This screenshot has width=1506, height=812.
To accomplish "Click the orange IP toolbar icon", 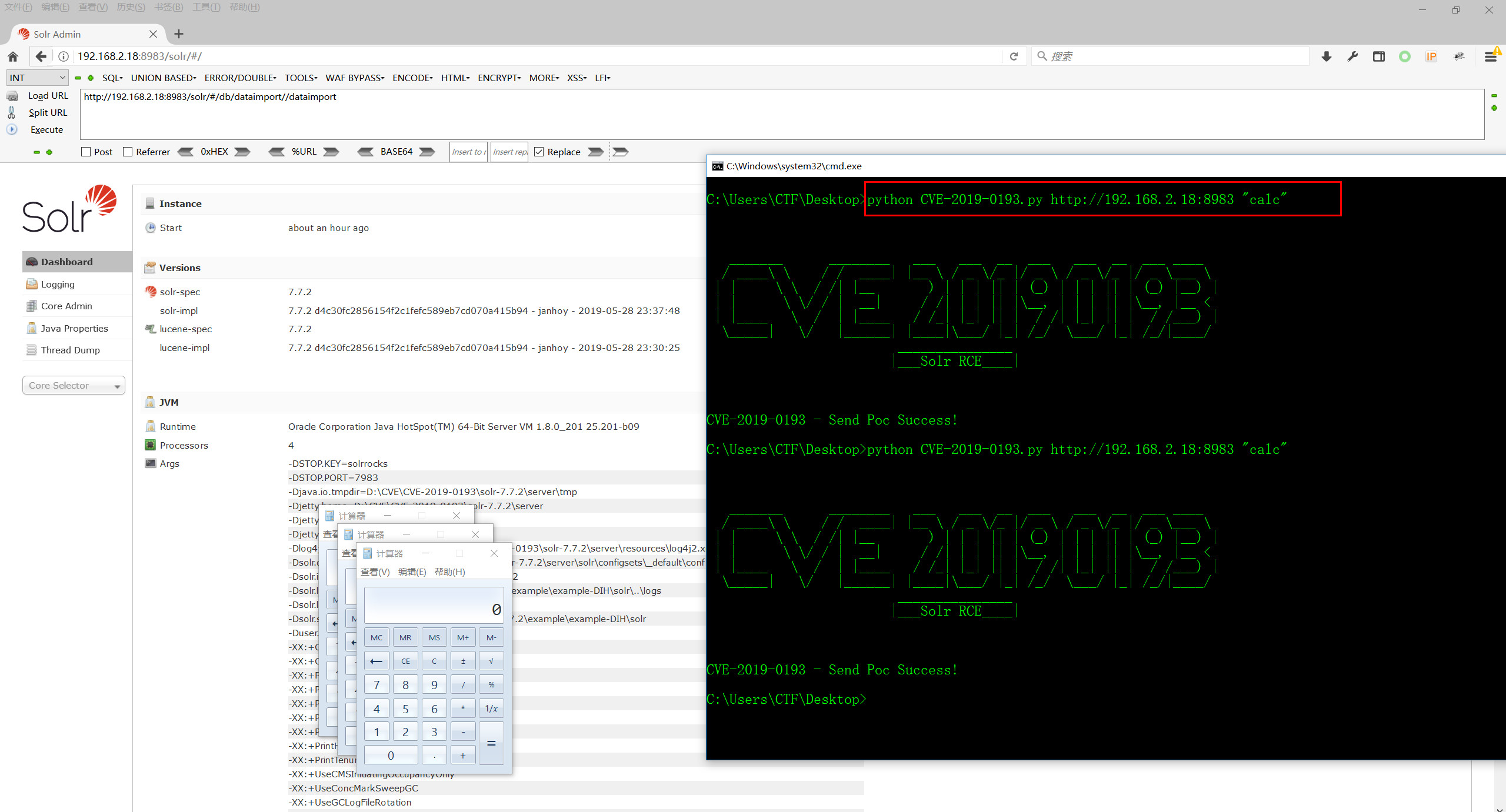I will 1431,56.
